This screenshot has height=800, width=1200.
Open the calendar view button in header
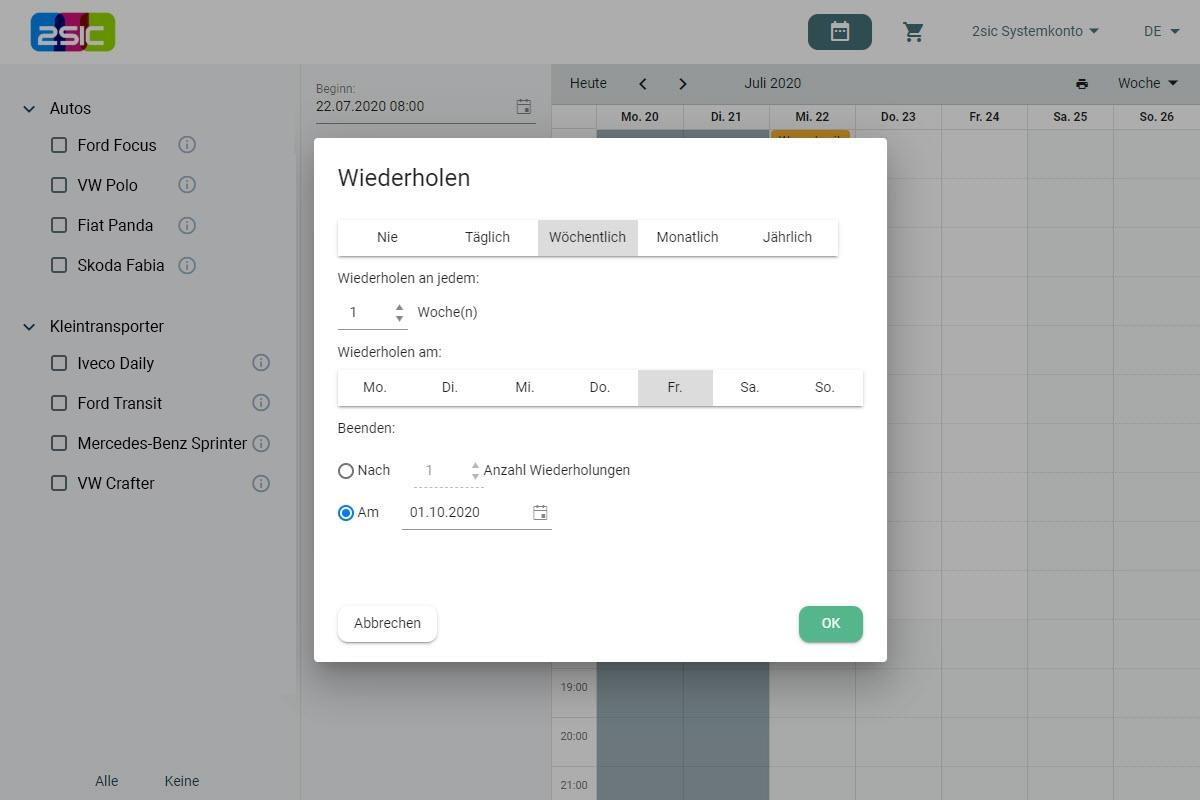pos(839,32)
